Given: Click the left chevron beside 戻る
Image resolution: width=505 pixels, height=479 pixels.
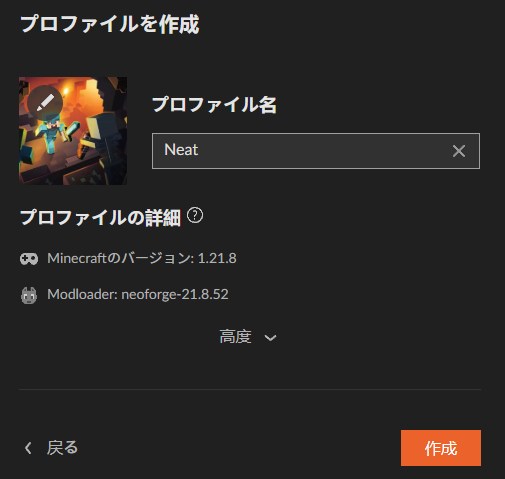Looking at the screenshot, I should tap(28, 448).
